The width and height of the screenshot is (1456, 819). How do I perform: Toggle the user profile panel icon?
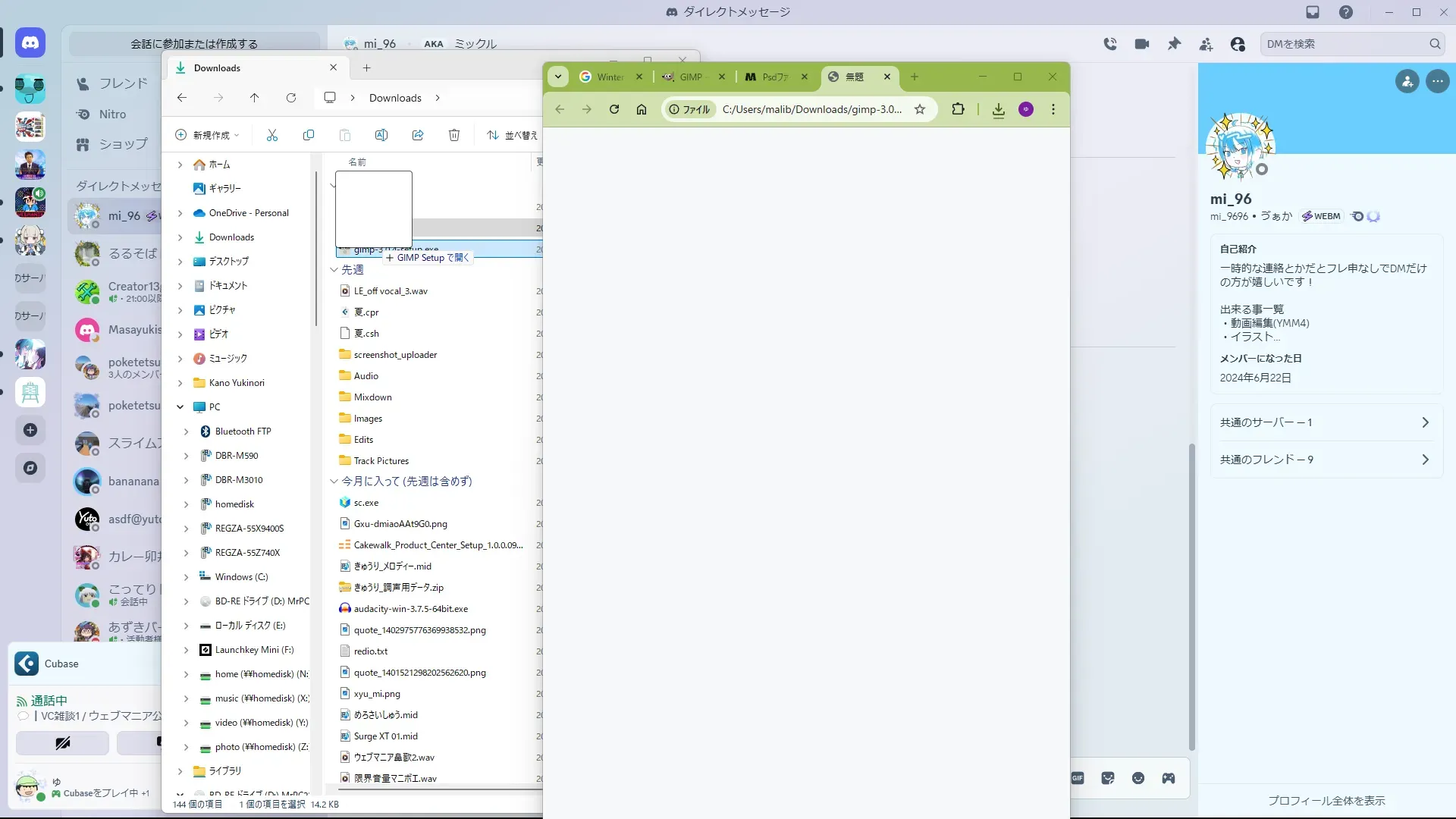click(1238, 44)
